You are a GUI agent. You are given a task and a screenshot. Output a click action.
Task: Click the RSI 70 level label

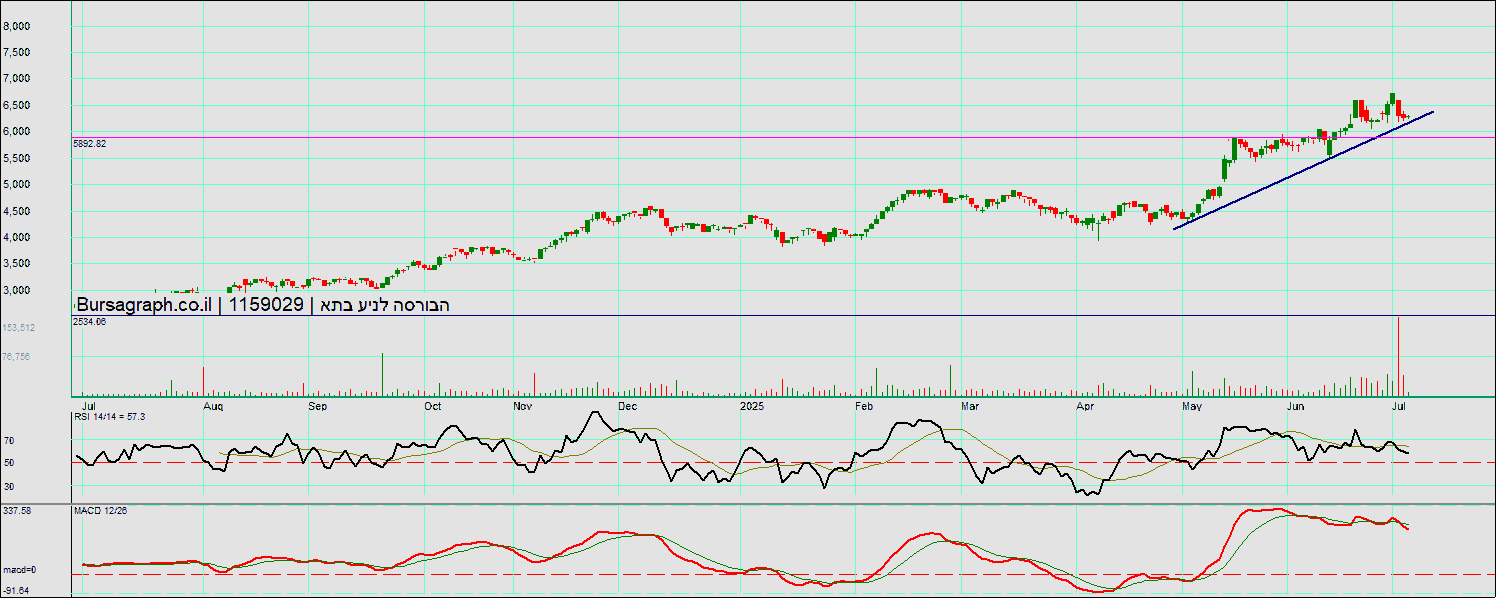click(x=9, y=440)
